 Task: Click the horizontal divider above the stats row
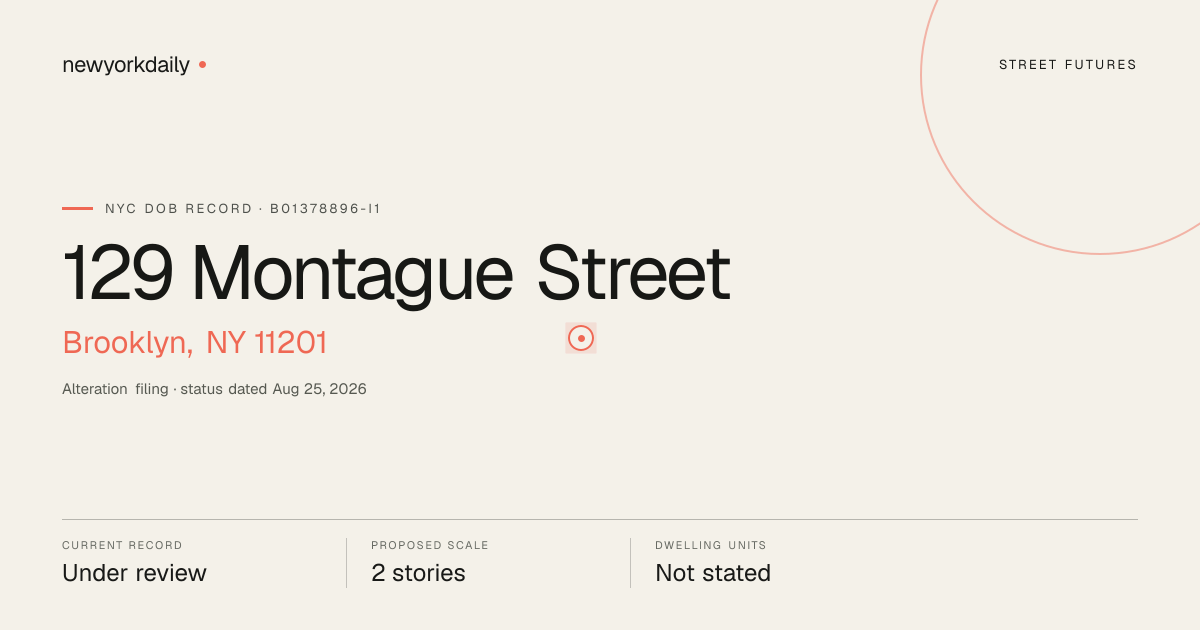click(600, 519)
